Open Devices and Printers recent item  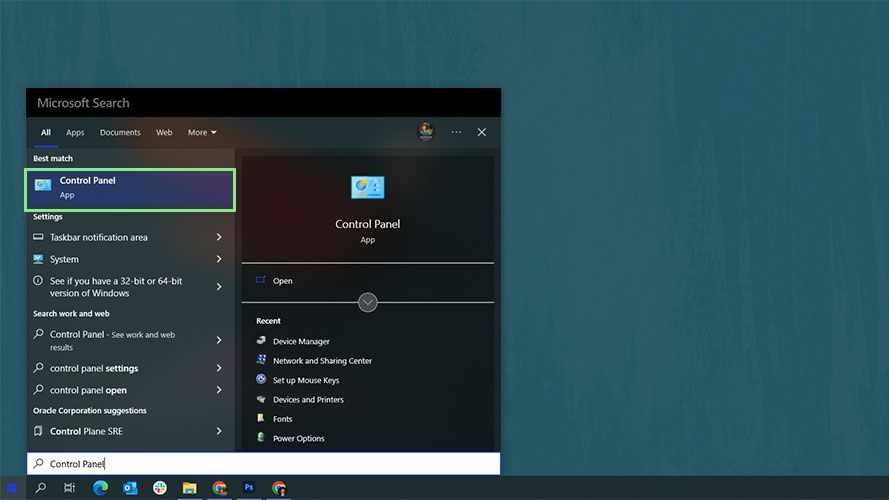click(308, 399)
